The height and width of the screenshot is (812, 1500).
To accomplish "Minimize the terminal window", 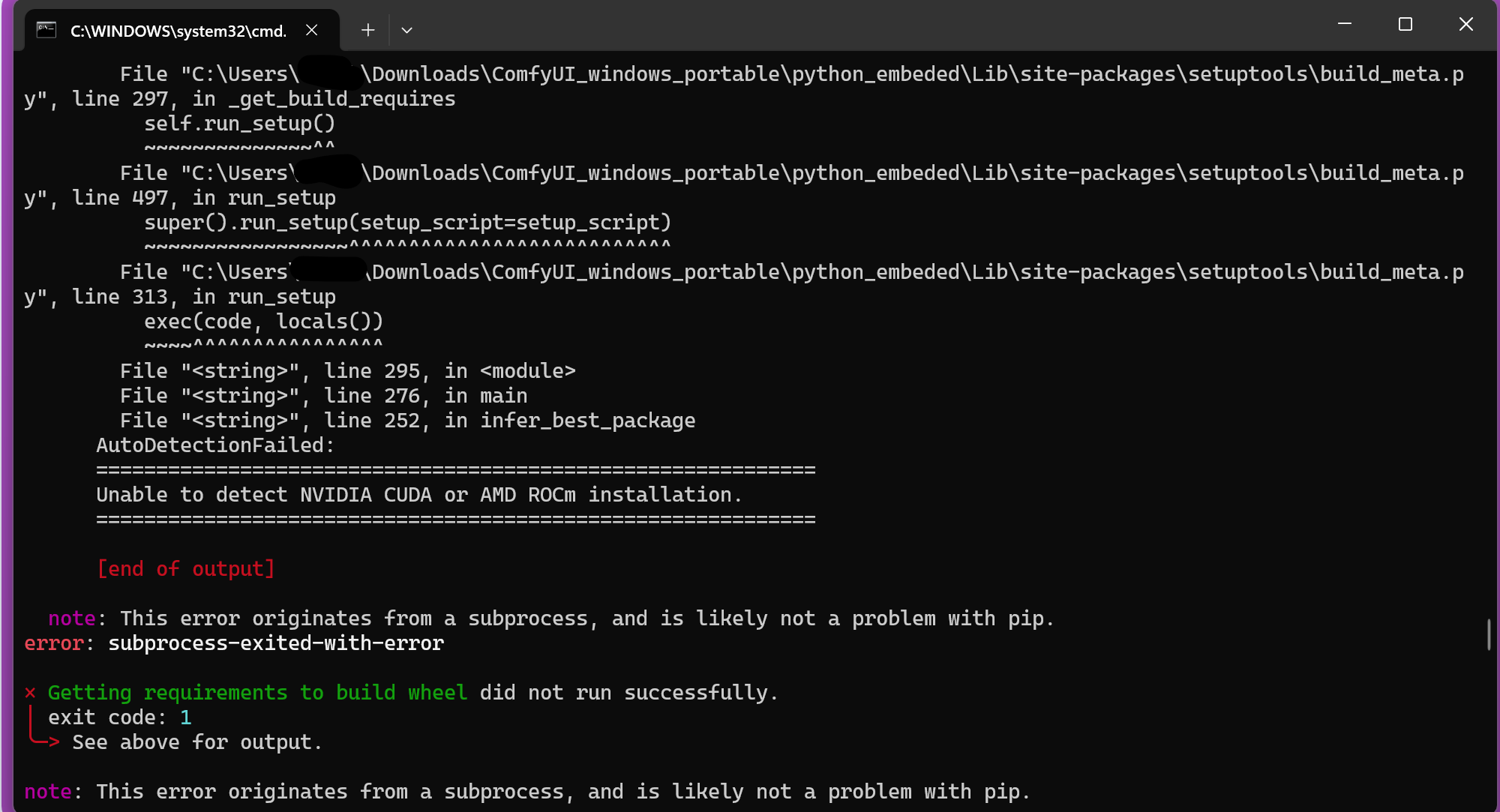I will point(1345,24).
